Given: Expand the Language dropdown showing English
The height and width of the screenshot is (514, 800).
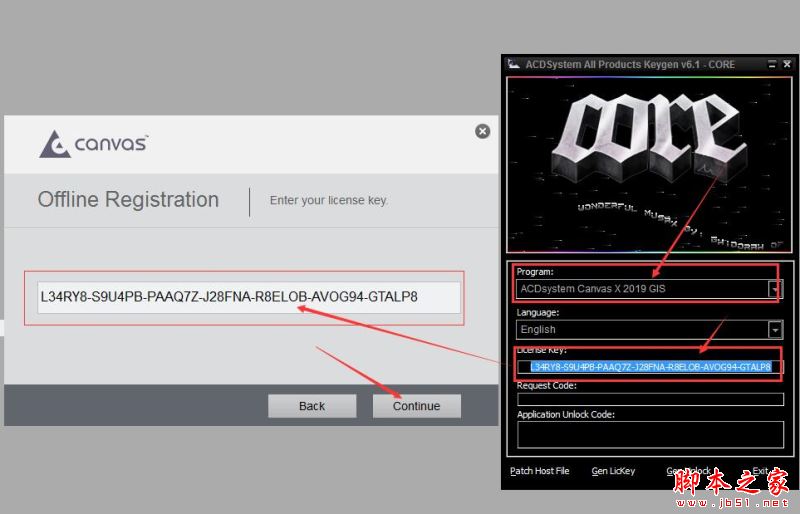Looking at the screenshot, I should tap(775, 330).
